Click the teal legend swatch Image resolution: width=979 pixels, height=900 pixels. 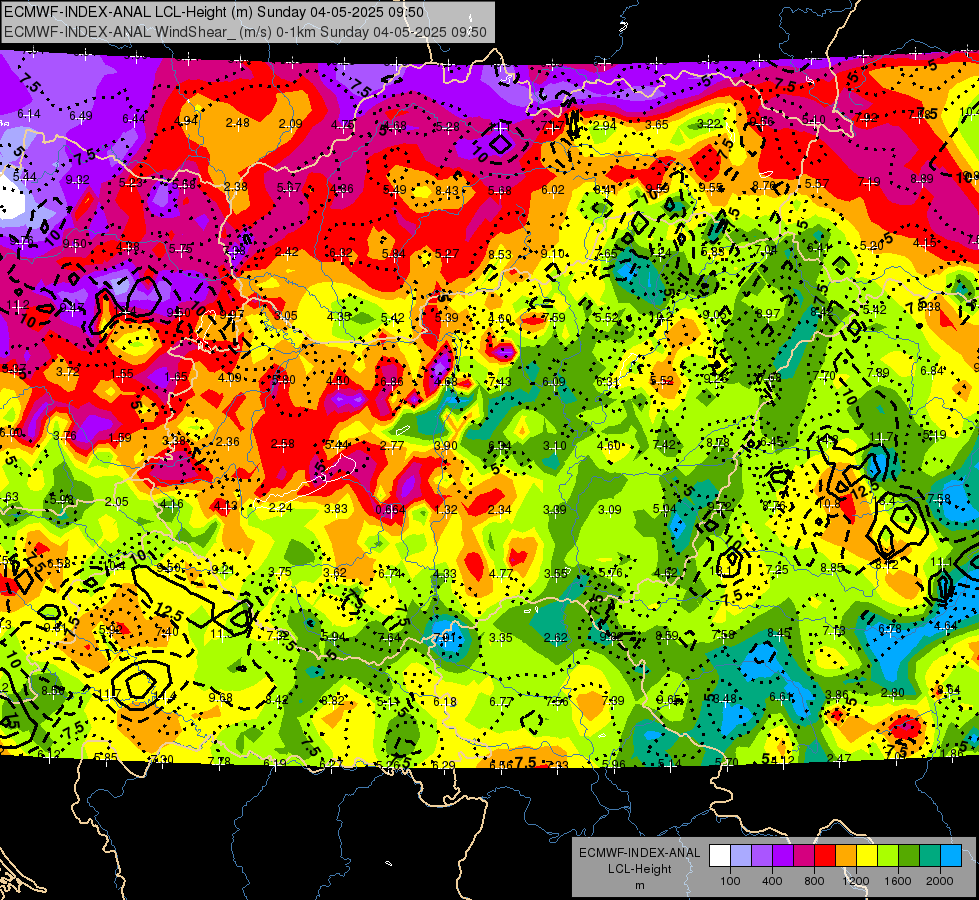(x=930, y=856)
